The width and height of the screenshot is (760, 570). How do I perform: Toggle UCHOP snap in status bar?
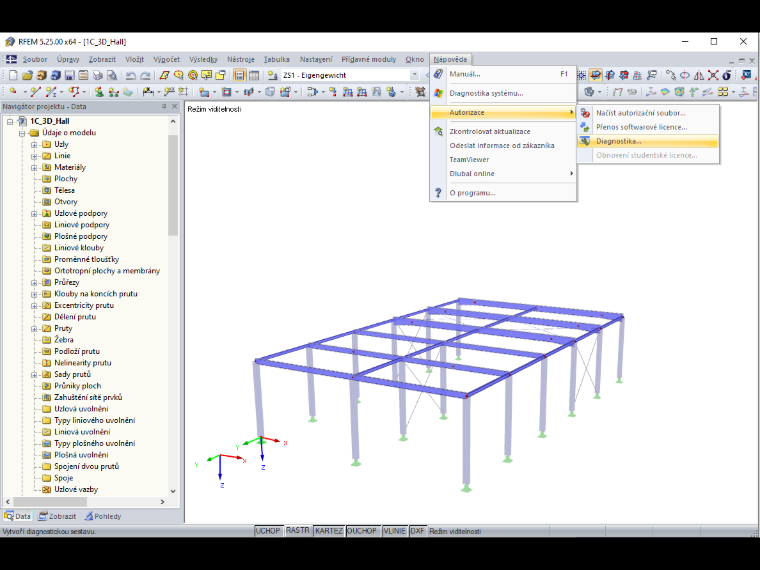click(x=268, y=531)
